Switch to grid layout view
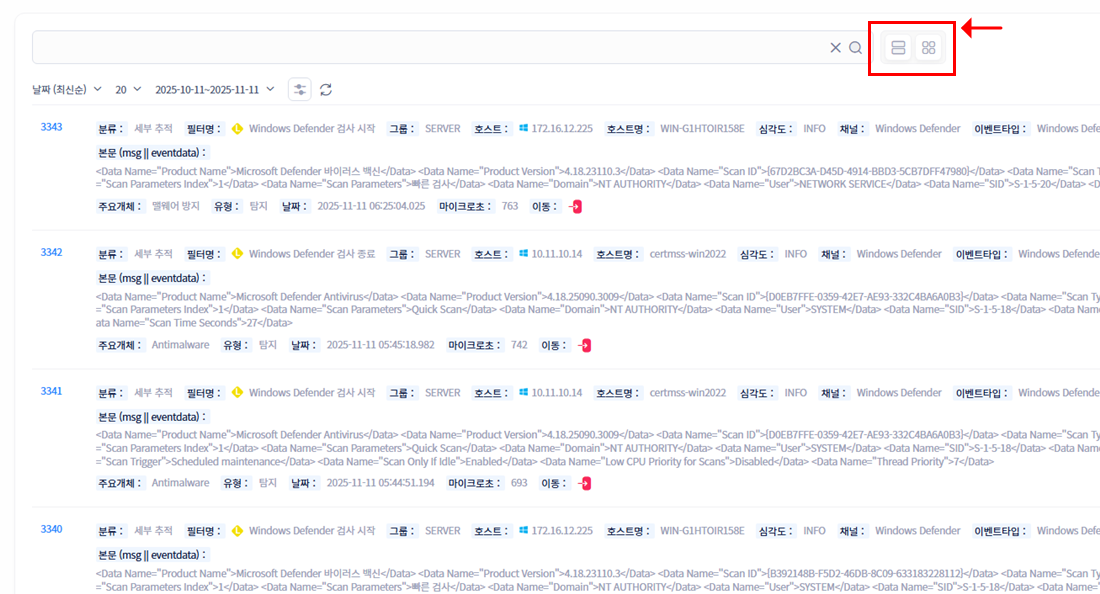 point(928,48)
